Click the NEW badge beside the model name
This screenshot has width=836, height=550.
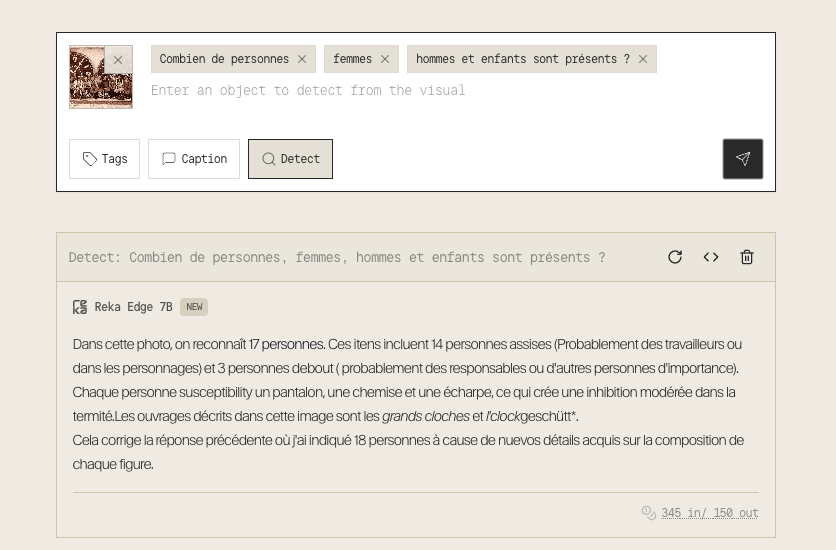click(194, 307)
